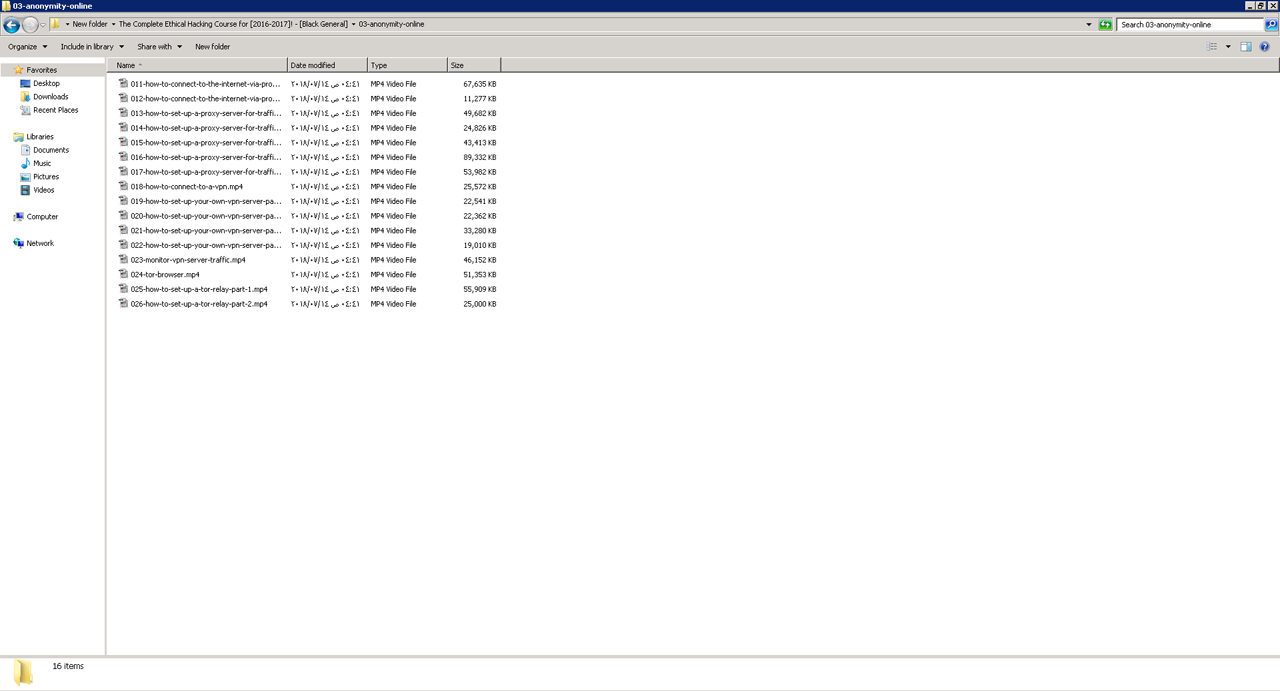Expand the address bar history dropdown
This screenshot has width=1280, height=691.
pos(1089,25)
